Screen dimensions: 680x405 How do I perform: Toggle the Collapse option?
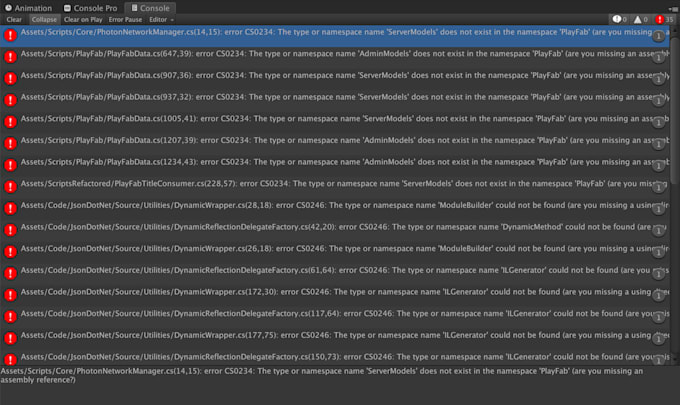coord(44,20)
